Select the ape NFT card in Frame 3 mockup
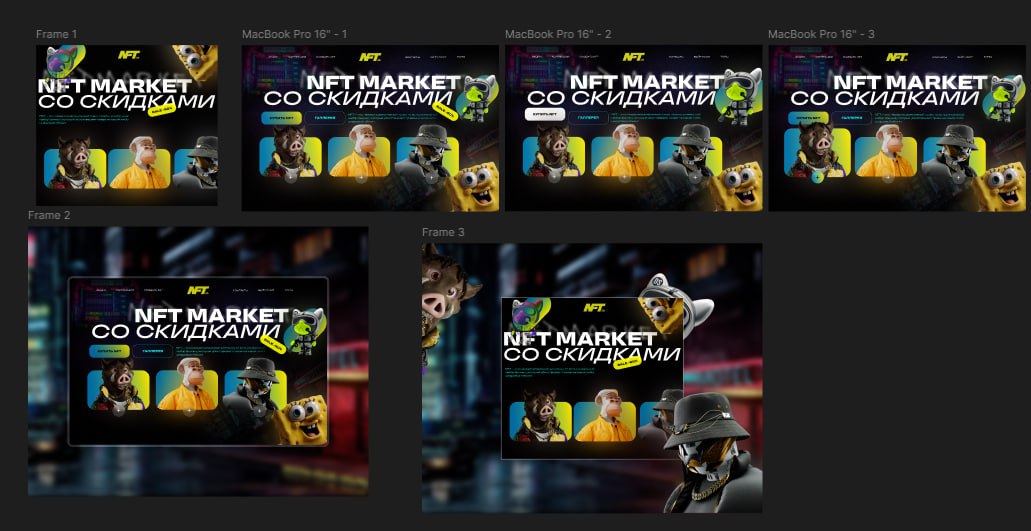1031x531 pixels. (605, 417)
